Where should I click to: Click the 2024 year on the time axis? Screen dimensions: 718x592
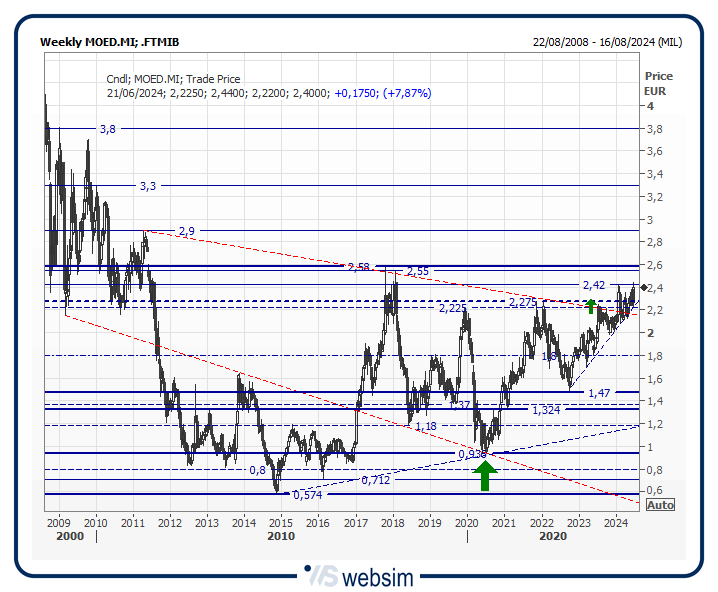point(616,522)
